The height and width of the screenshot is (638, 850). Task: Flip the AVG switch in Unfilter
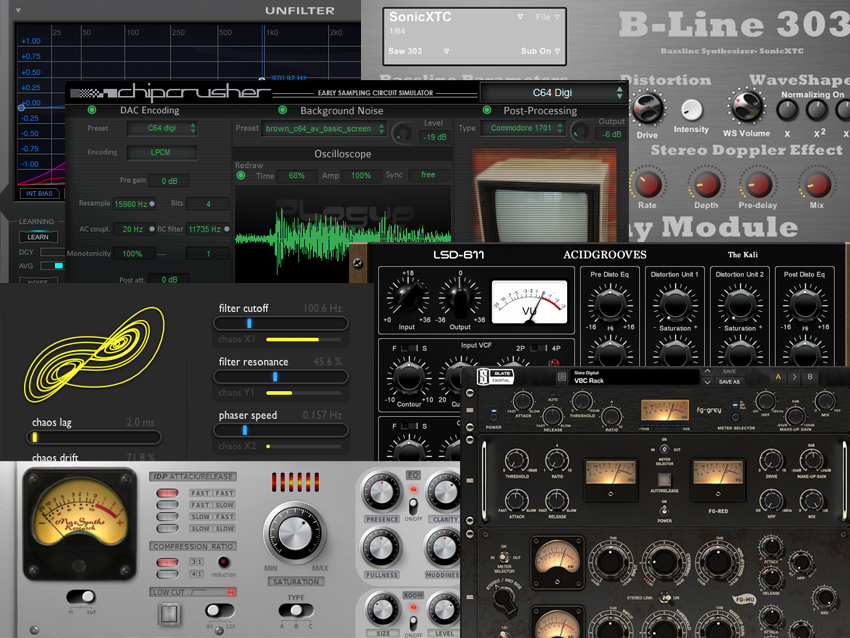pyautogui.click(x=52, y=266)
